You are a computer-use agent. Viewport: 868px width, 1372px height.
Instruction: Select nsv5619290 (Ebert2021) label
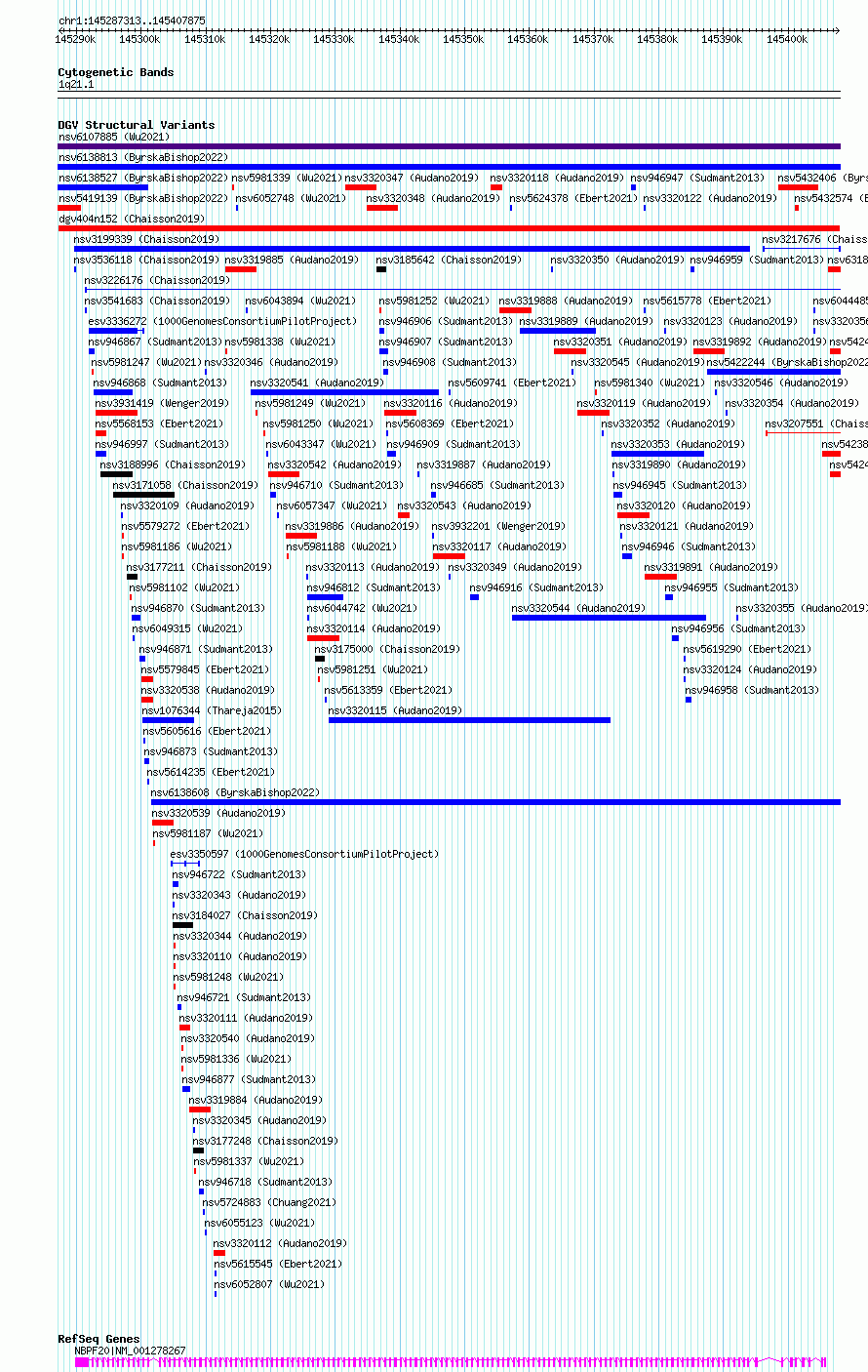tap(747, 649)
